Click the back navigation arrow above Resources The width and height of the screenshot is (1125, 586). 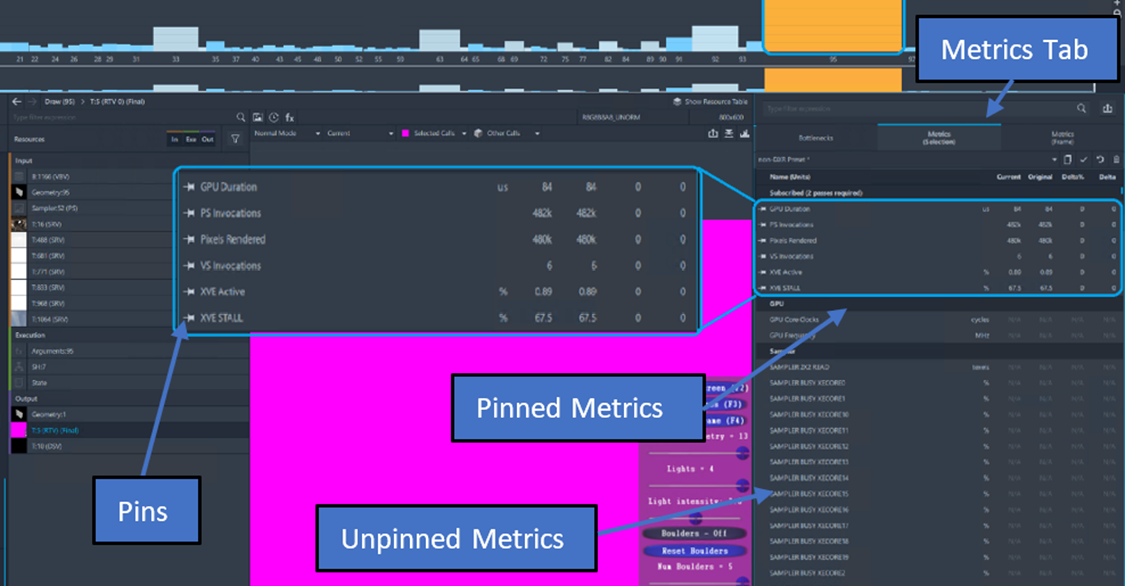[x=16, y=102]
